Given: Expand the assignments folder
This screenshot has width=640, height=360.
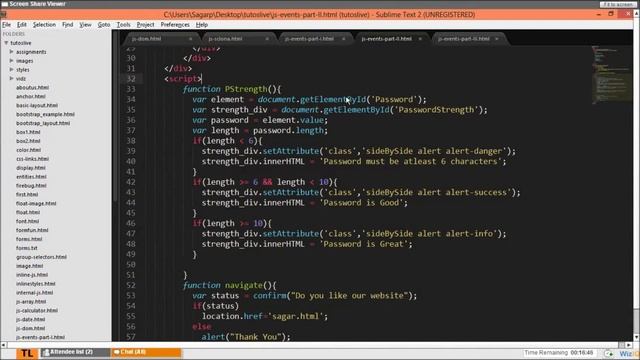Looking at the screenshot, I should point(11,52).
